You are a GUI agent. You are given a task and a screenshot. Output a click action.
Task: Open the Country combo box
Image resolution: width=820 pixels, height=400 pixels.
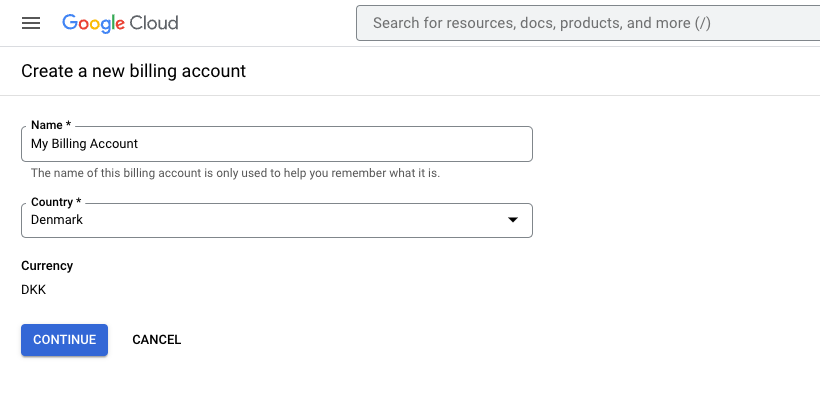[x=277, y=220]
